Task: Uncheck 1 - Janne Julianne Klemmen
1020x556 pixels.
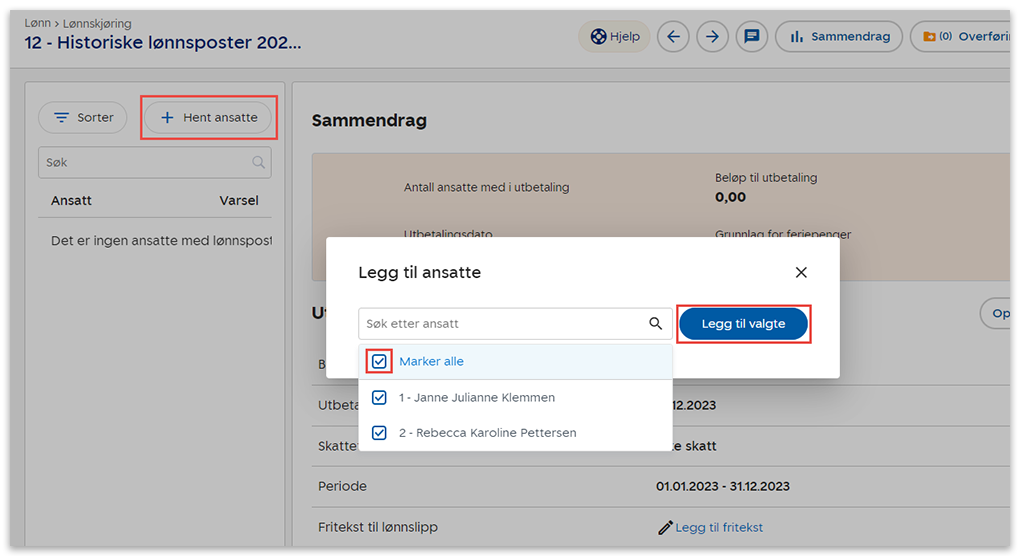Action: [x=379, y=398]
